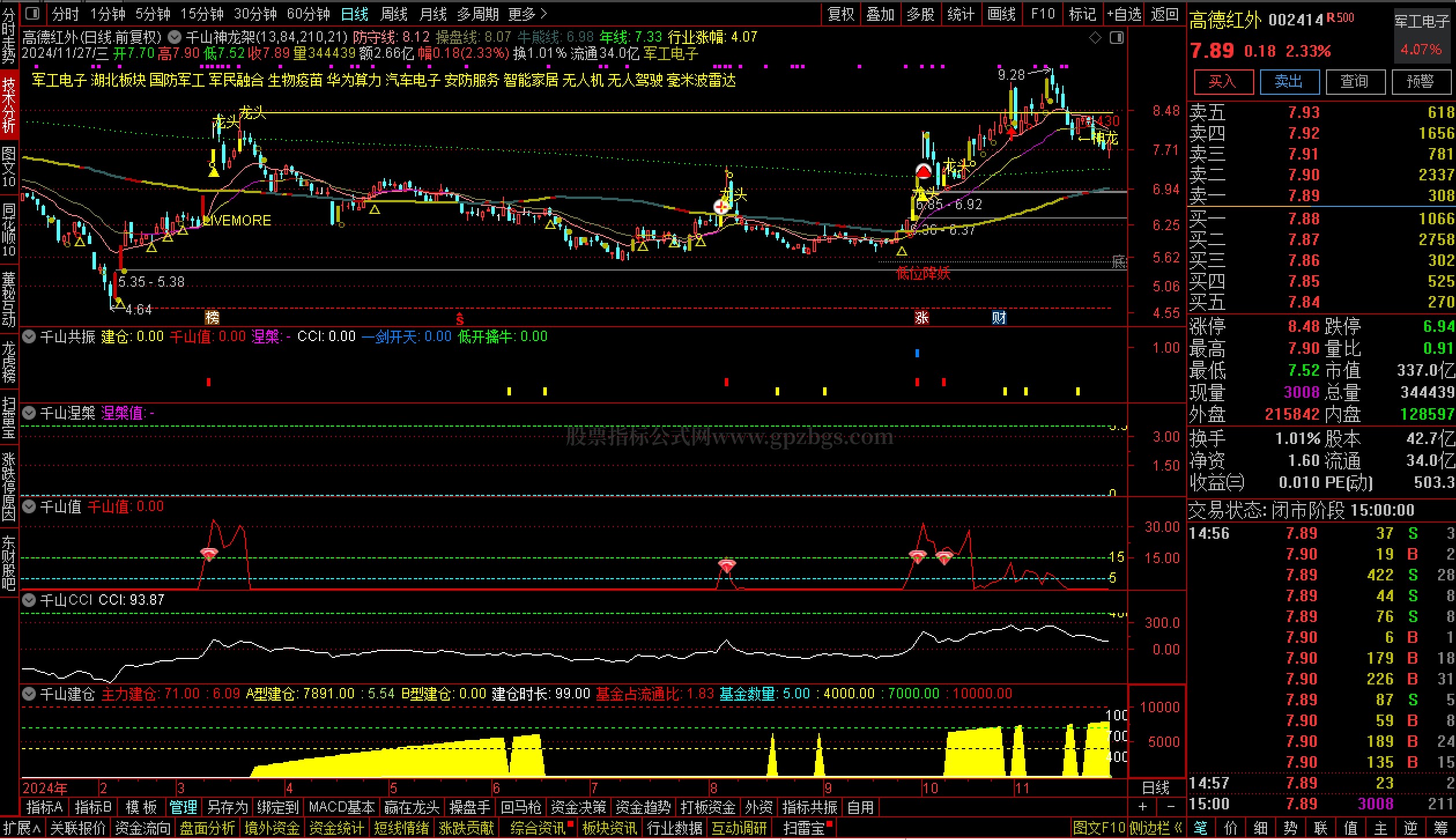Click the first red diamond gem on 千山值 chart

pyautogui.click(x=209, y=554)
